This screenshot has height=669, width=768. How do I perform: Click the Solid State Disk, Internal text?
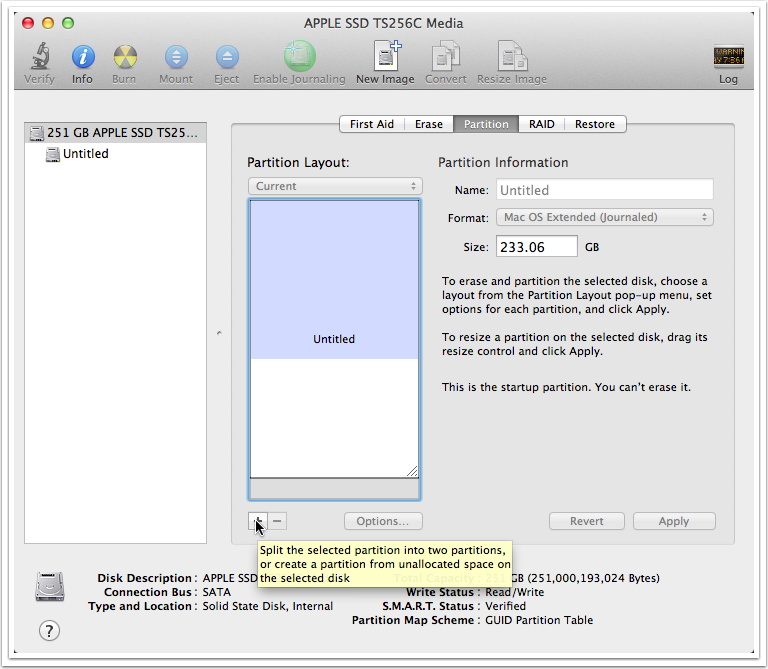coord(267,606)
